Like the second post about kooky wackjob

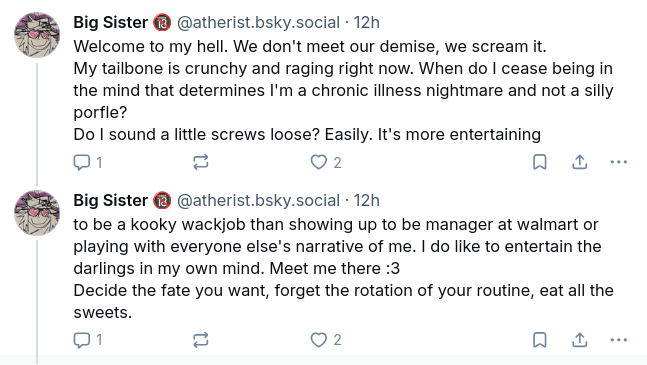pos(326,340)
